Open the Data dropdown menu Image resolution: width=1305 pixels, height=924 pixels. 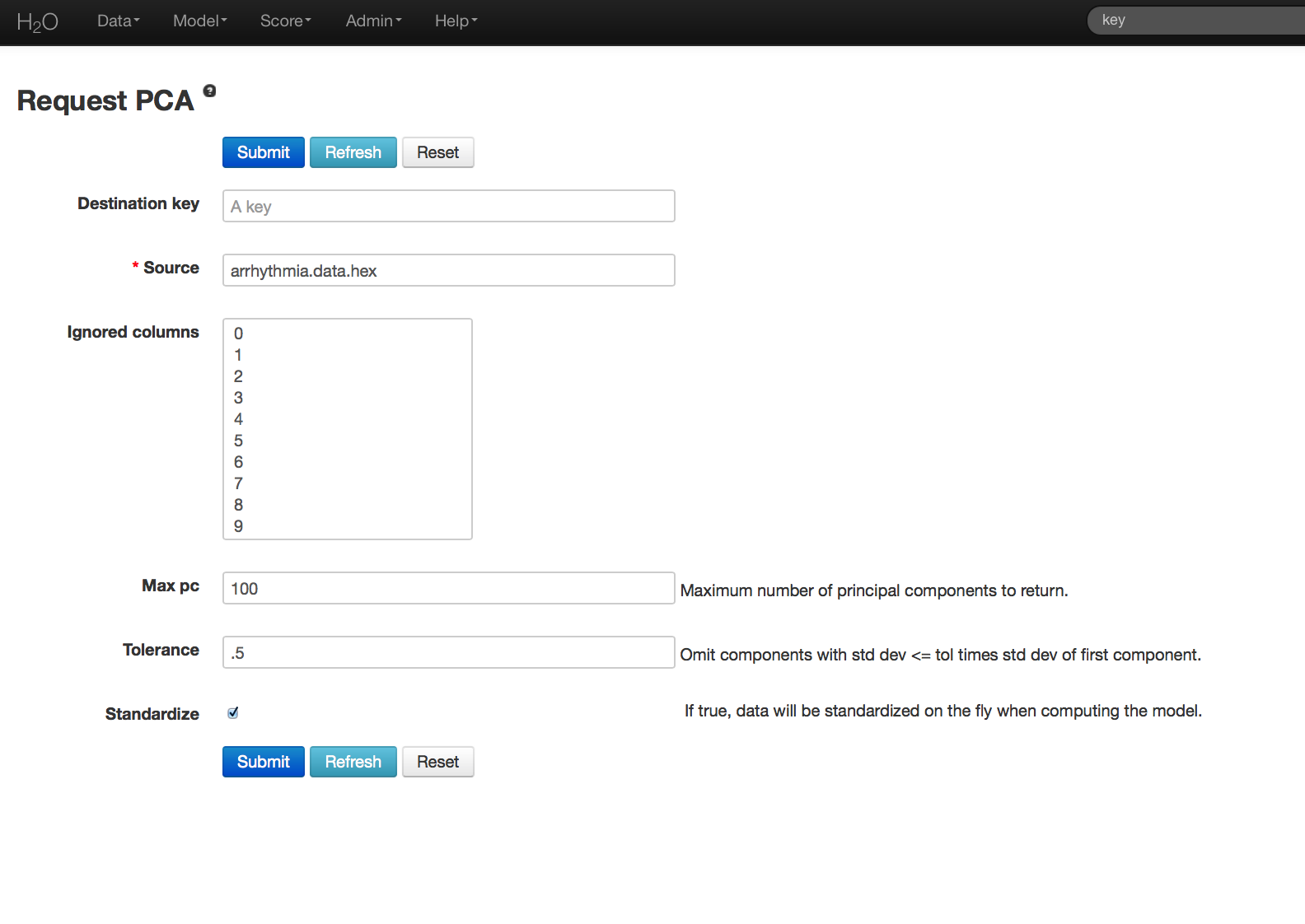pos(118,21)
